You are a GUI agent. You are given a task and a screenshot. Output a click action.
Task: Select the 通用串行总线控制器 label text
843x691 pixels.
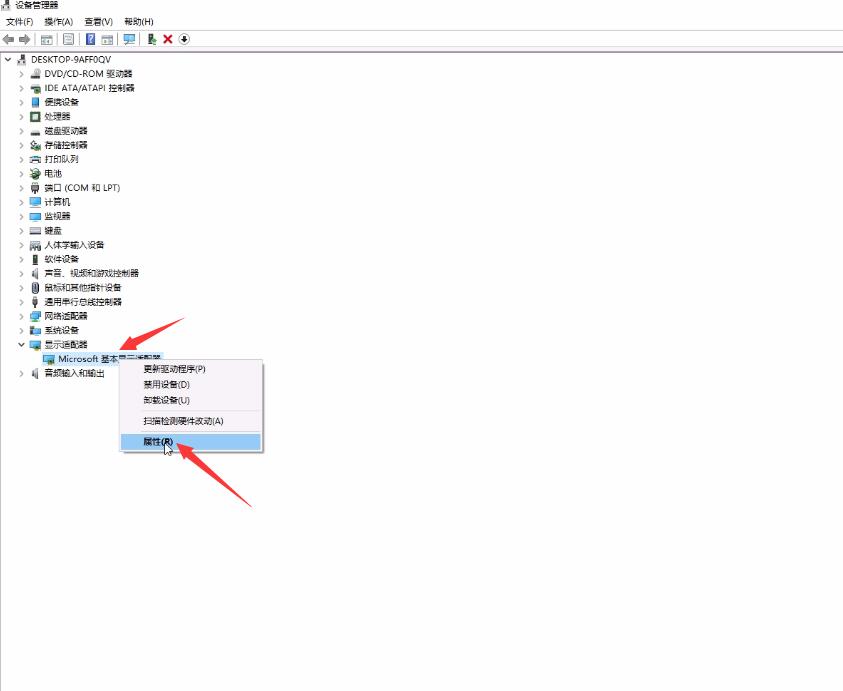(x=83, y=302)
